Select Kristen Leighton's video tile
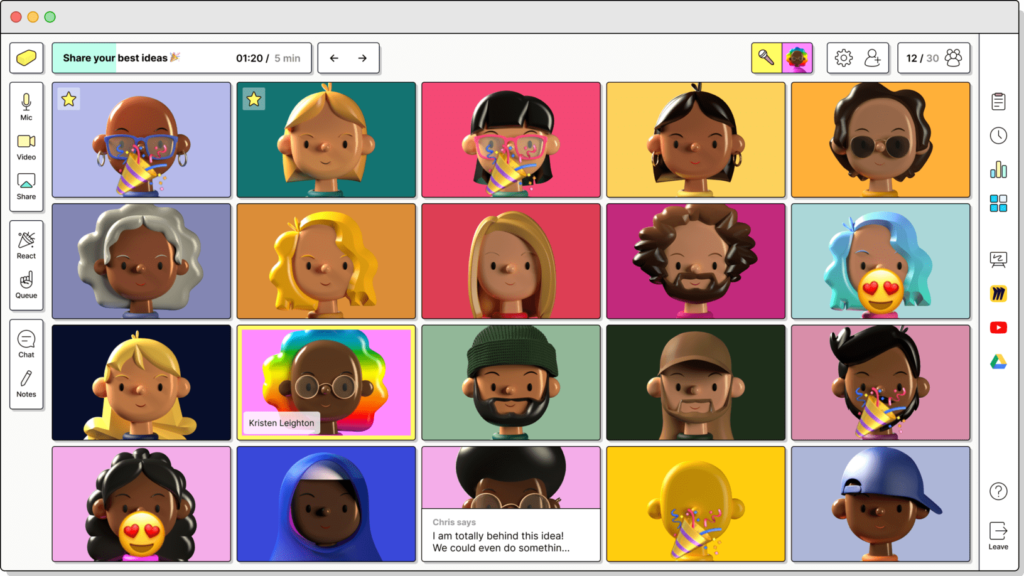The height and width of the screenshot is (576, 1024). click(326, 382)
